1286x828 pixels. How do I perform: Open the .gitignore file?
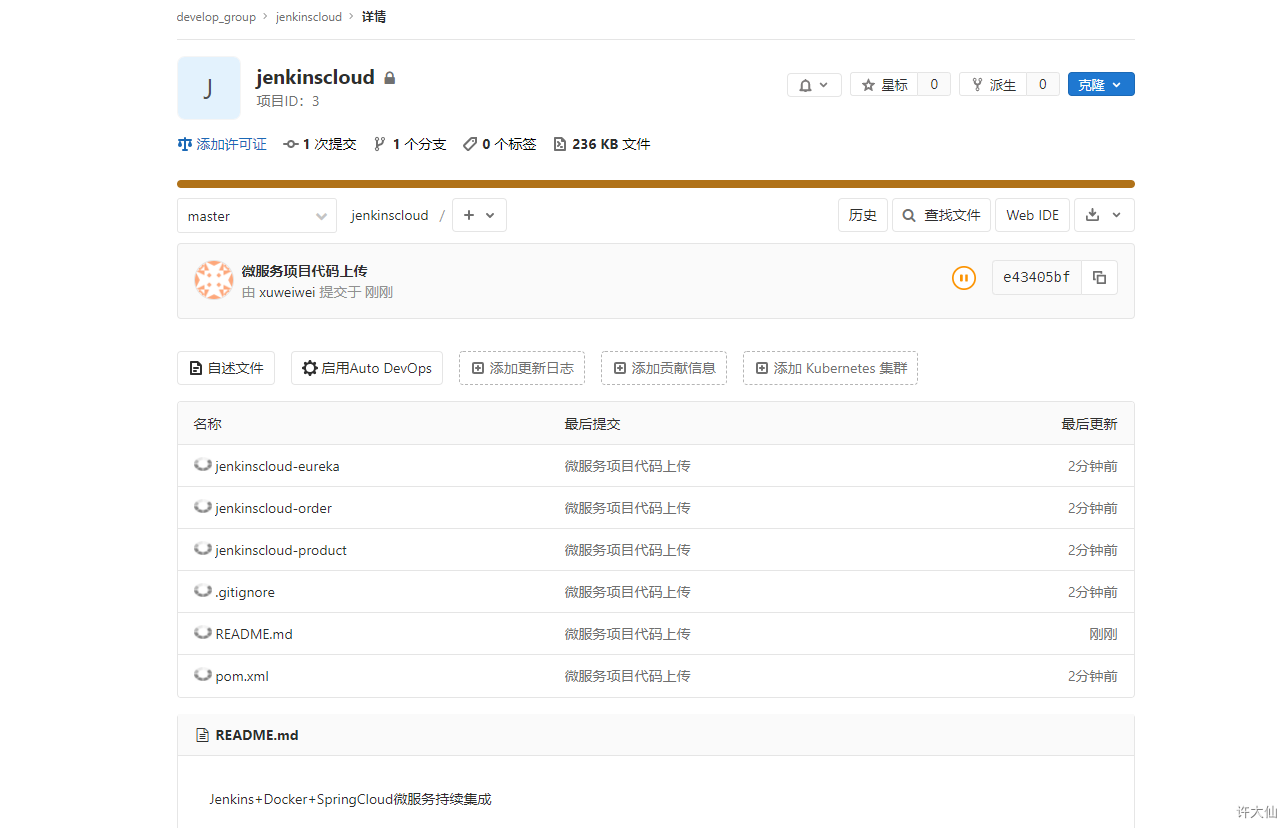(x=245, y=592)
